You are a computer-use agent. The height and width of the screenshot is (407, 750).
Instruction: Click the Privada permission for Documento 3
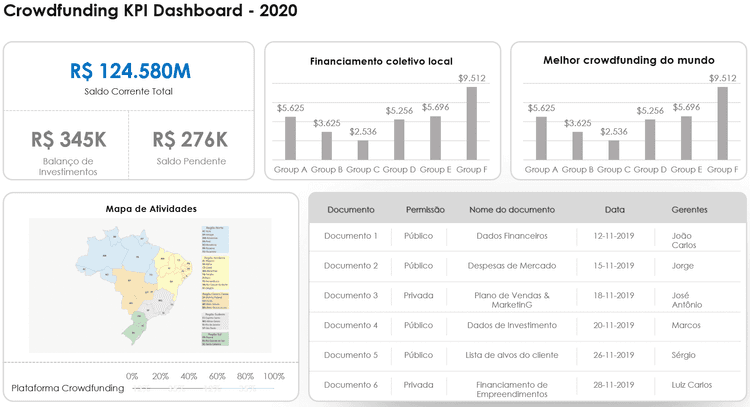(x=419, y=295)
